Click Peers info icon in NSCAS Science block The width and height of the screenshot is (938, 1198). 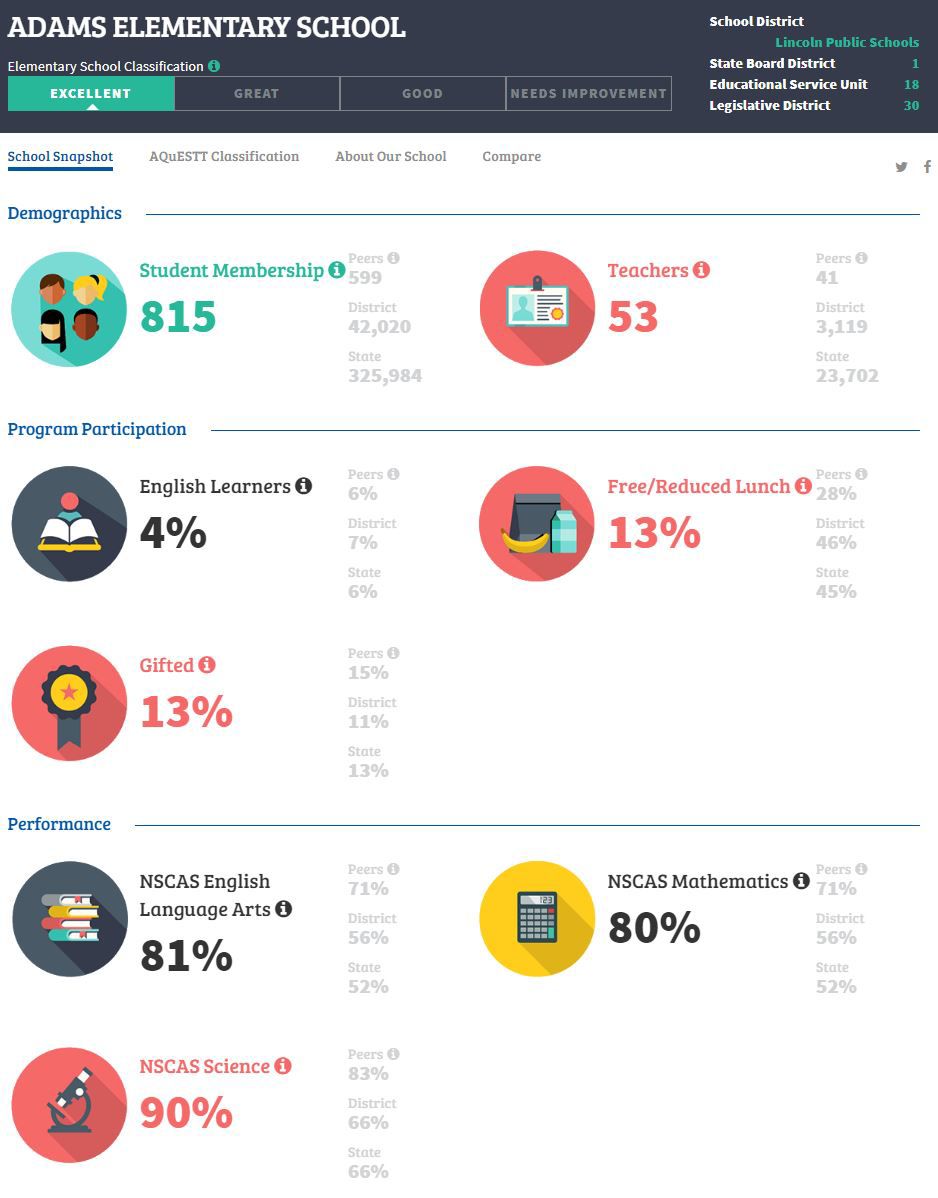(393, 1054)
